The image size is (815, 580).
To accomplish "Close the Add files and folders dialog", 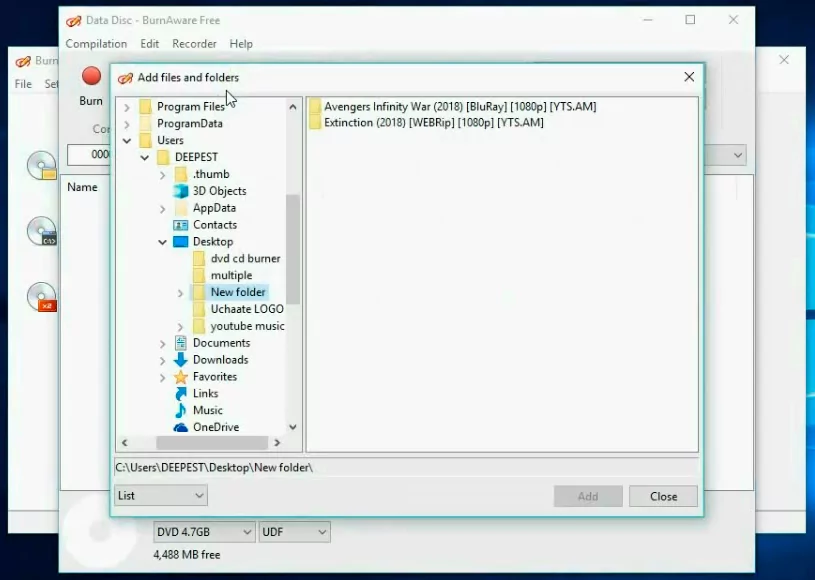I will [689, 77].
